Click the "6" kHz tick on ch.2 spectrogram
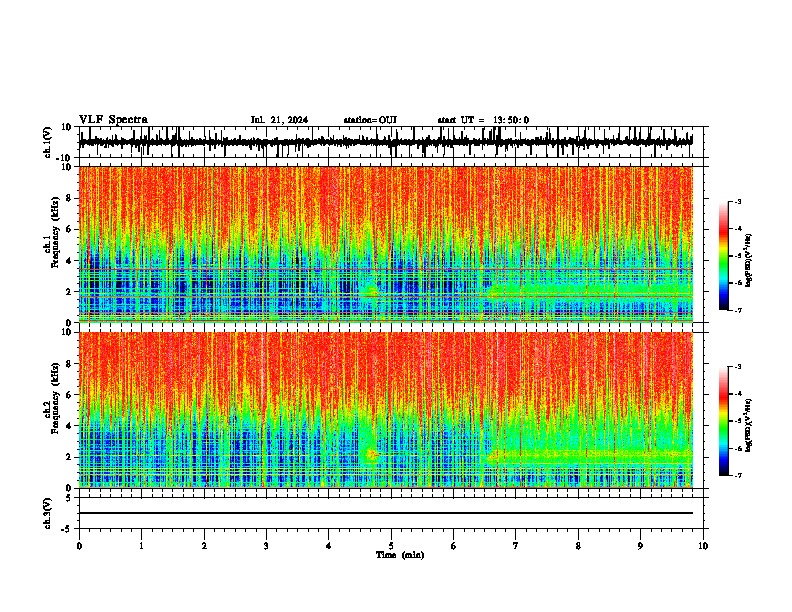The width and height of the screenshot is (792, 612). 70,394
